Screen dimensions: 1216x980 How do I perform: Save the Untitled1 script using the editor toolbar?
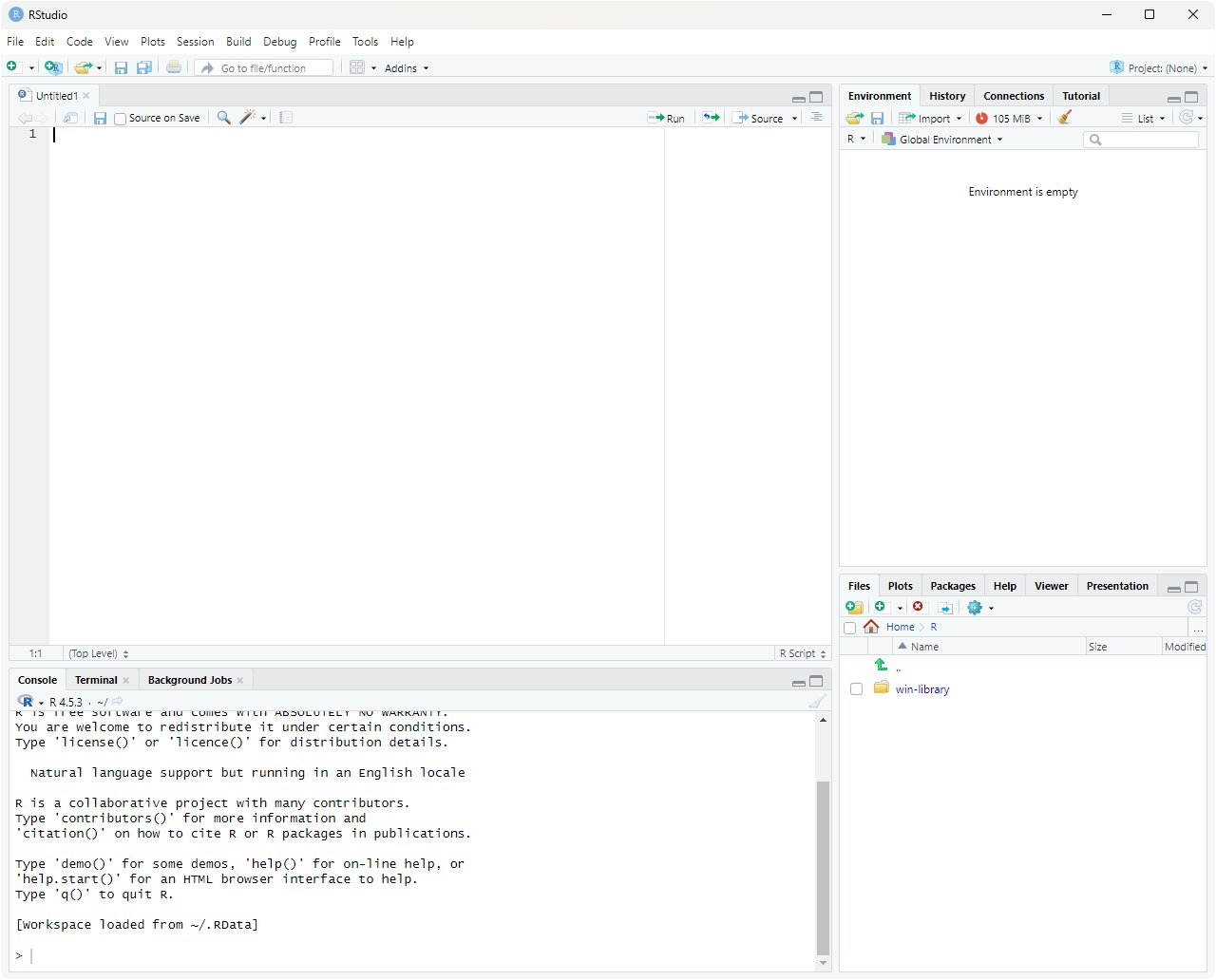100,118
